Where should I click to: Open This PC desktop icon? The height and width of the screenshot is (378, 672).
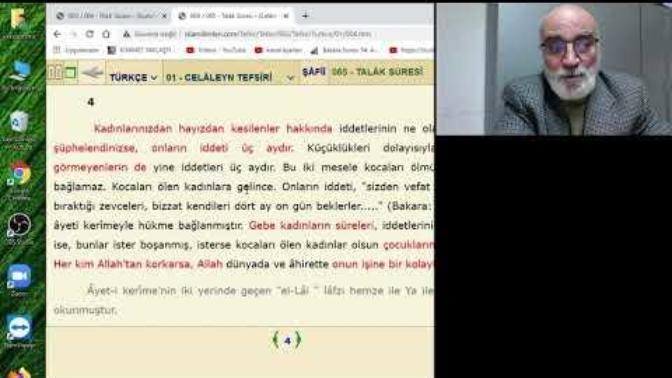[x=19, y=71]
